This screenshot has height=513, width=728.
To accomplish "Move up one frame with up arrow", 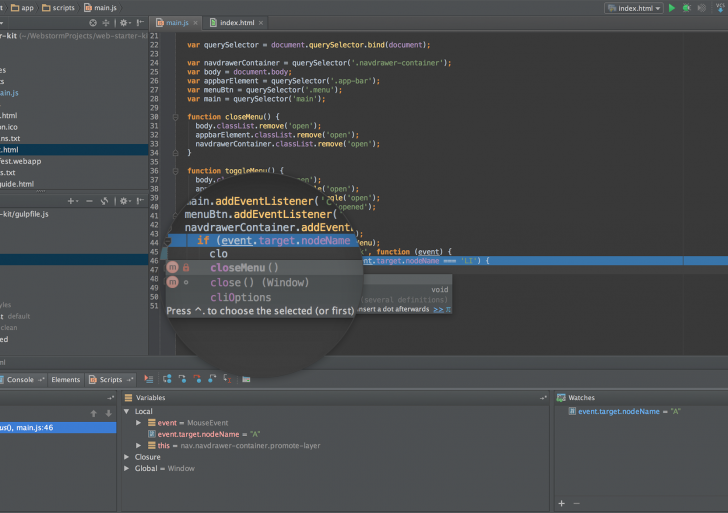I will point(94,412).
